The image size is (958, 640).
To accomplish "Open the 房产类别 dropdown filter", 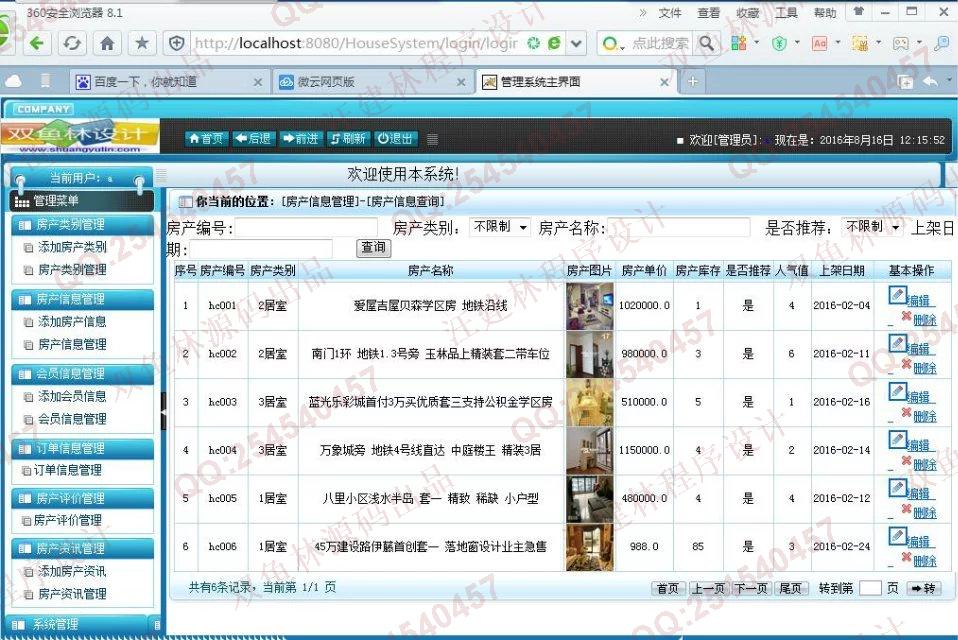I will tap(500, 227).
